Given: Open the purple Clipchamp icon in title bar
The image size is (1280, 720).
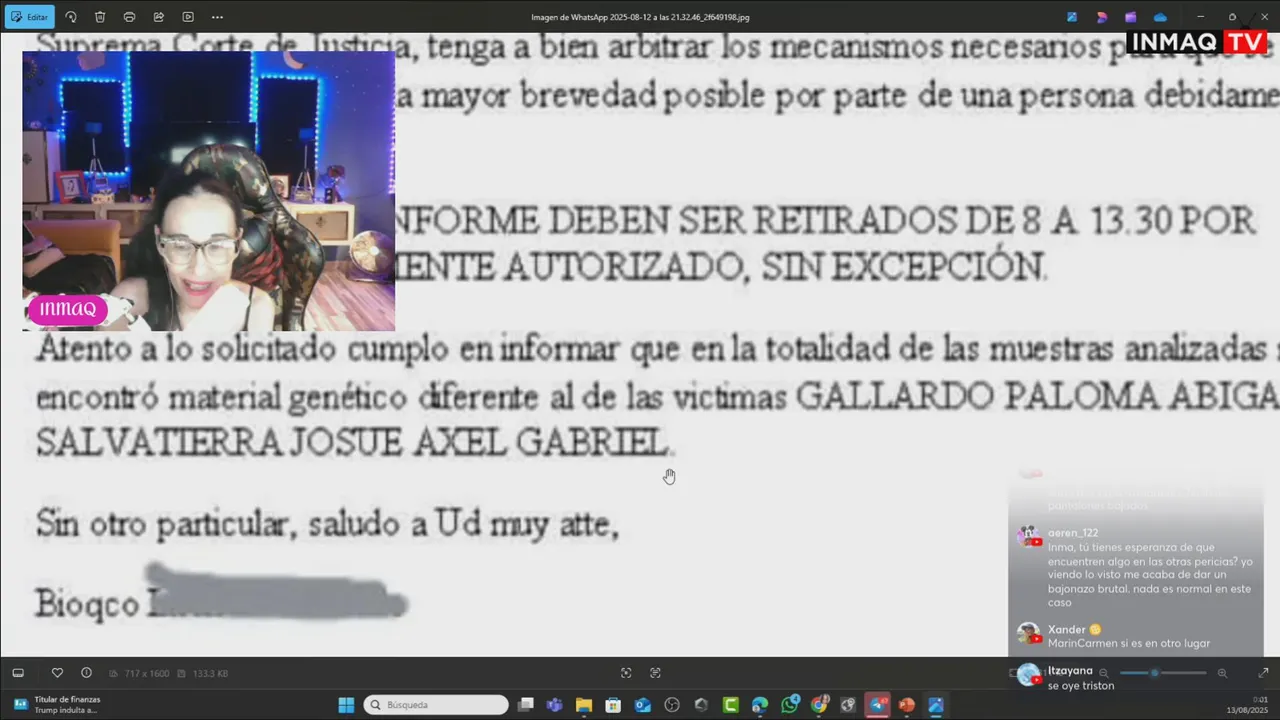Looking at the screenshot, I should pos(1130,17).
